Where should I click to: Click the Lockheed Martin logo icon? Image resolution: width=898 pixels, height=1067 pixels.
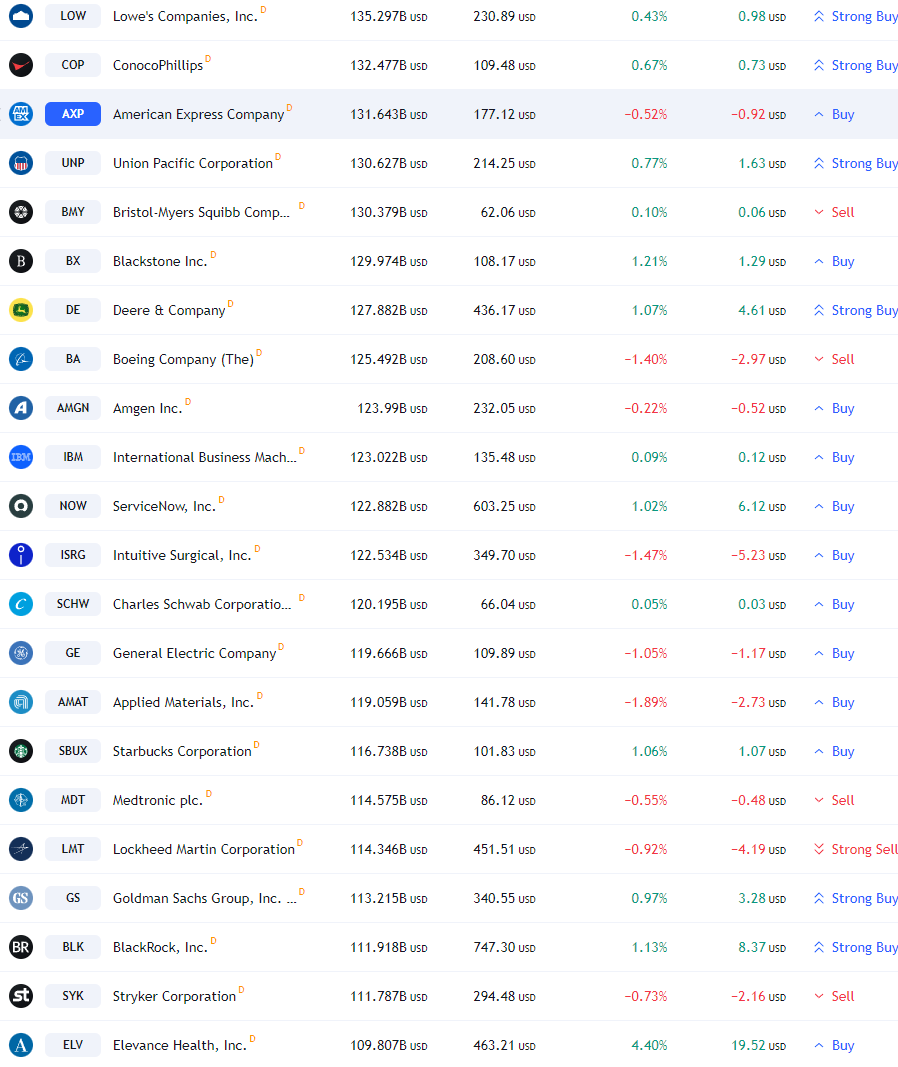point(21,849)
